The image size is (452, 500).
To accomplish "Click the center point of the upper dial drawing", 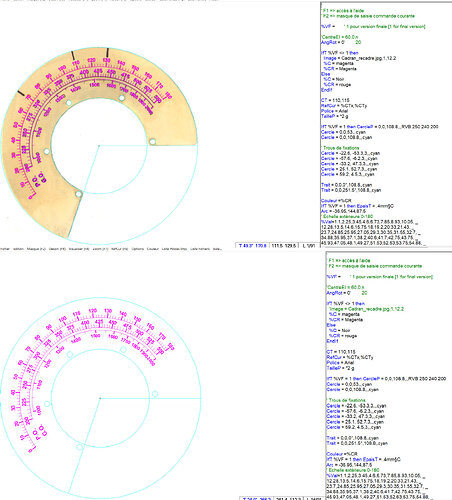I will click(99, 146).
